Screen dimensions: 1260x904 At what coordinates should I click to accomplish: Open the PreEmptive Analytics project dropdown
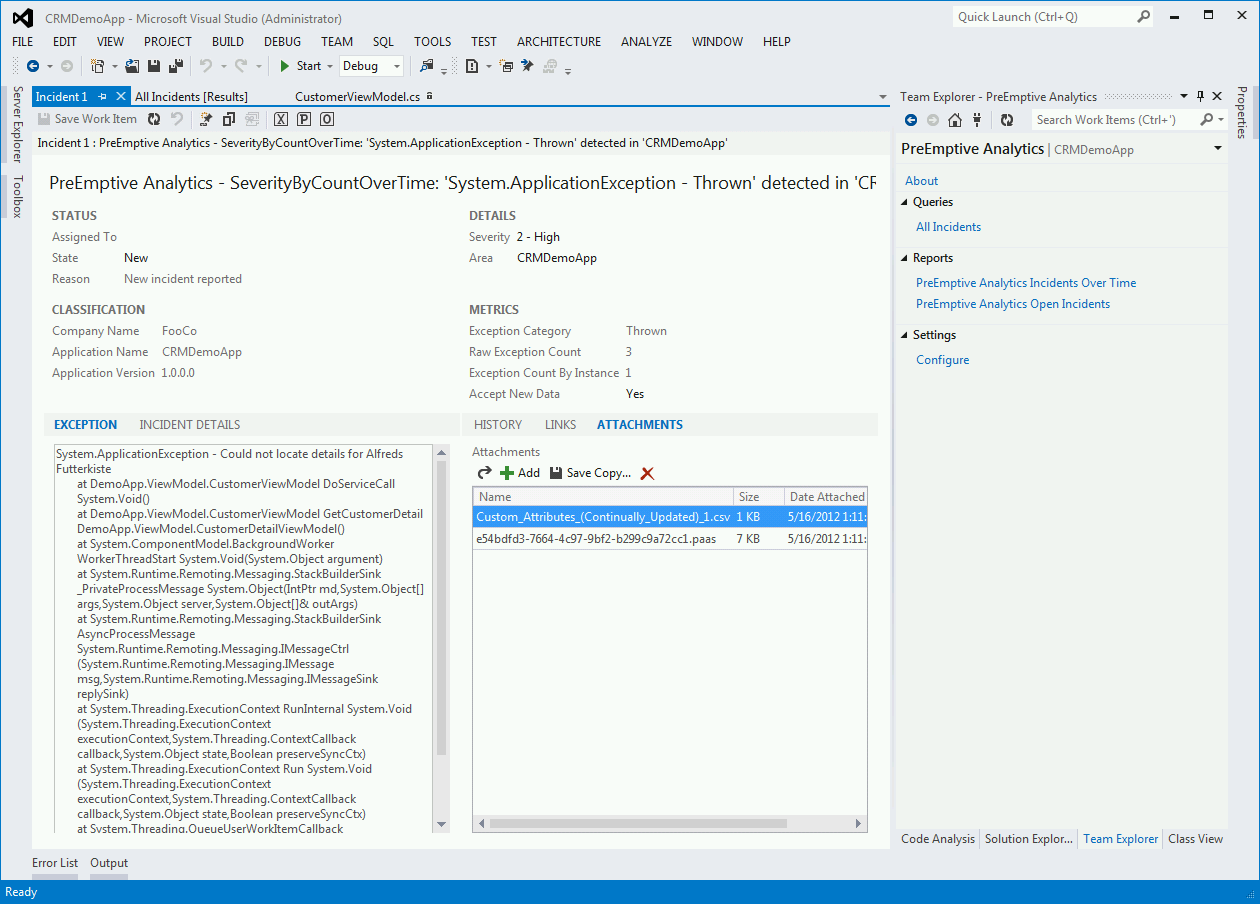click(1218, 149)
